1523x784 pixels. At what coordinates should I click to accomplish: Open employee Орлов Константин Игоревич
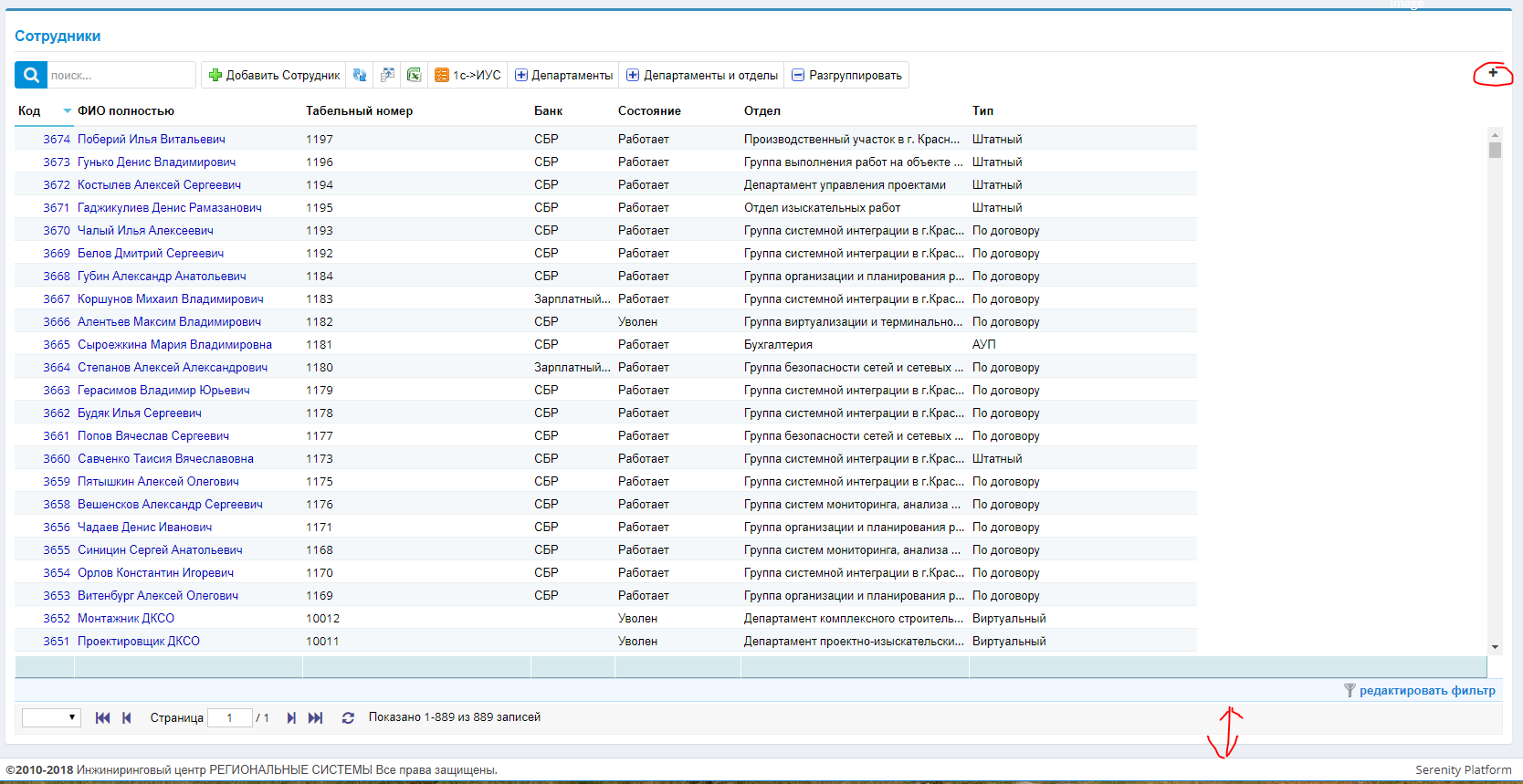pos(155,572)
